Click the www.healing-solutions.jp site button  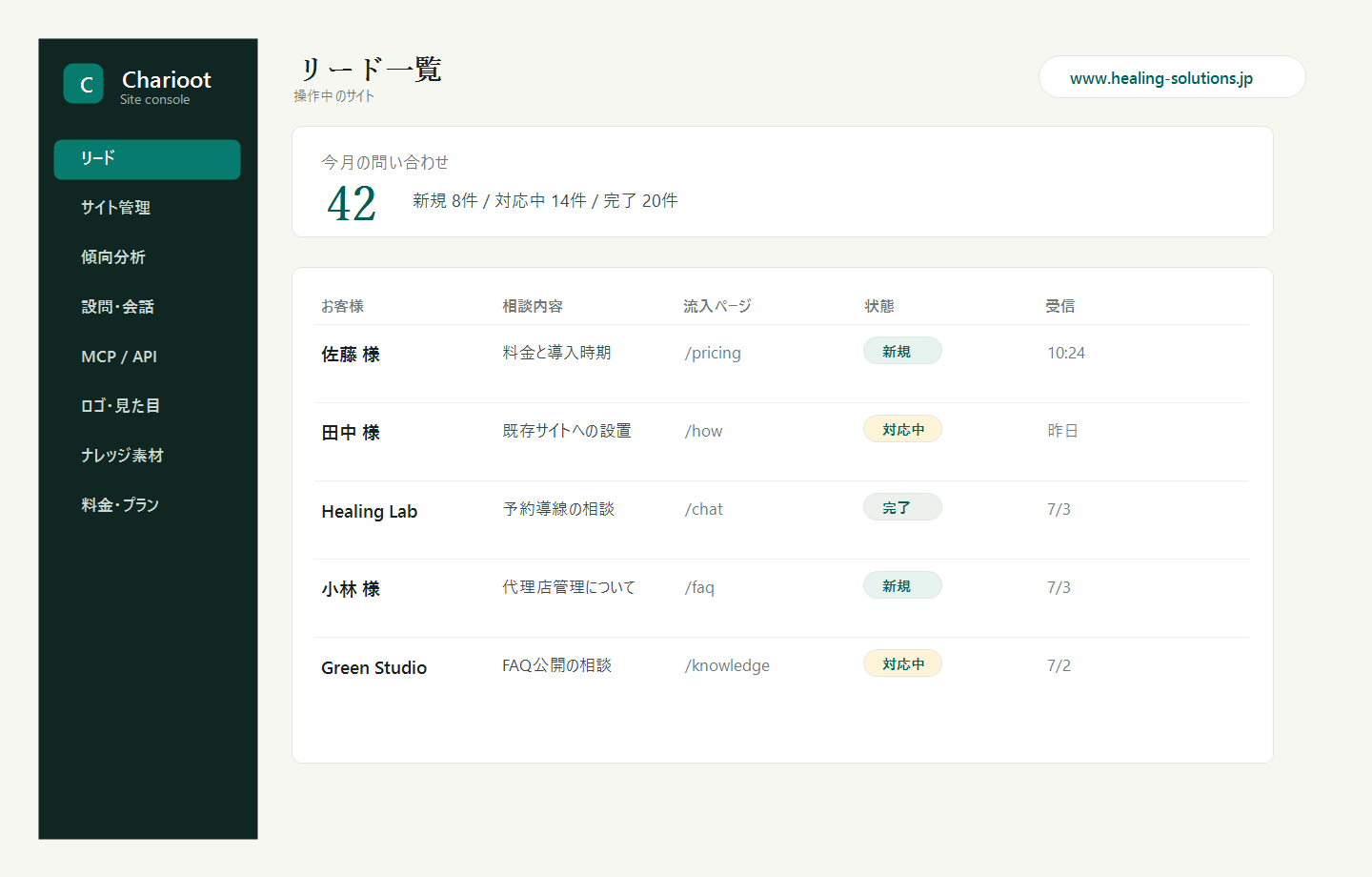click(1172, 77)
